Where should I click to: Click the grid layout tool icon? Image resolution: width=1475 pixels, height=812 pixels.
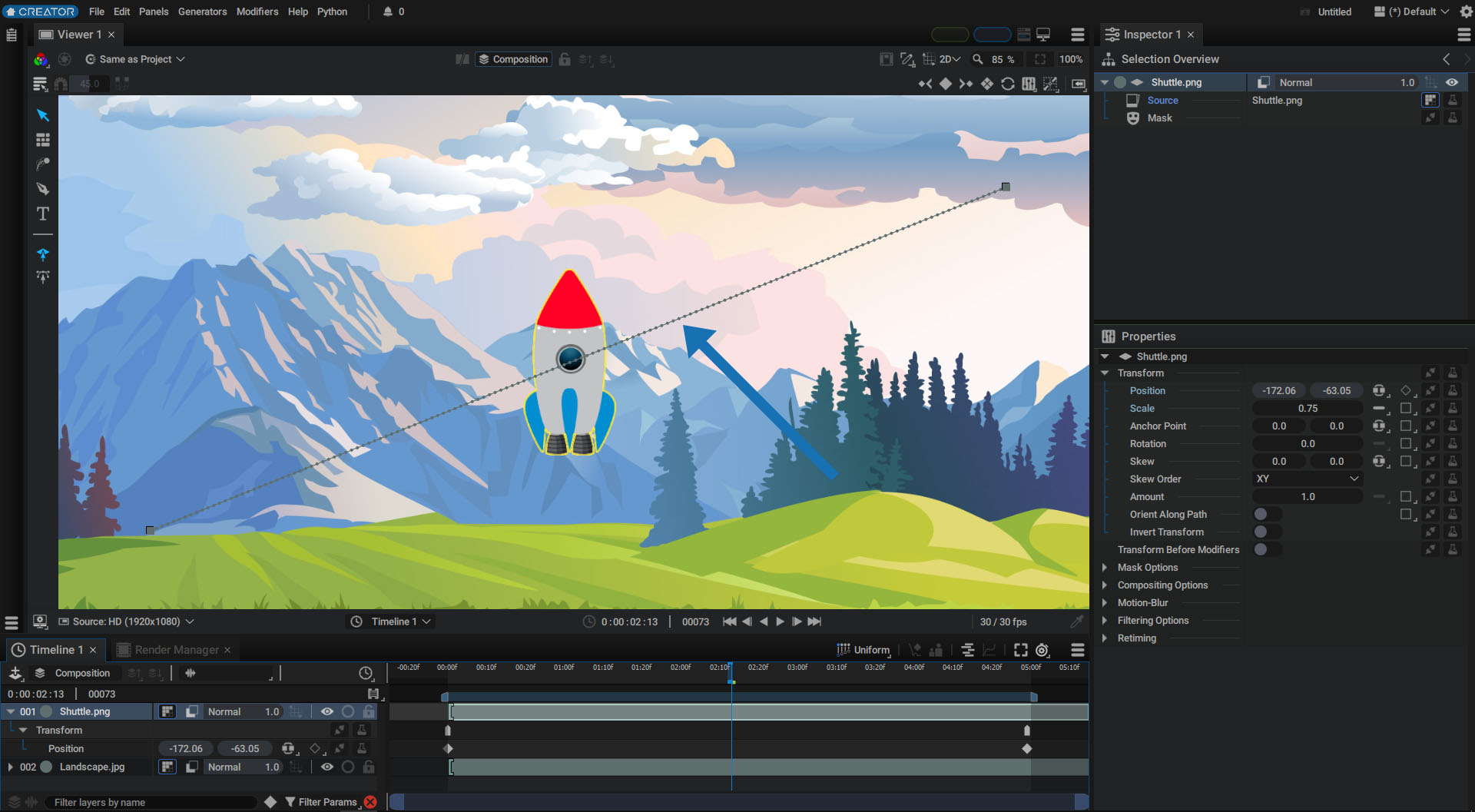pyautogui.click(x=43, y=140)
